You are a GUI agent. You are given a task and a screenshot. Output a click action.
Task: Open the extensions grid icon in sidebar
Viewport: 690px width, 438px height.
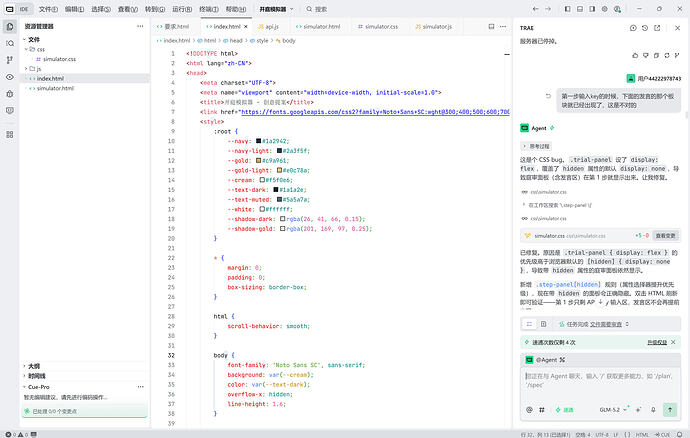click(x=10, y=134)
